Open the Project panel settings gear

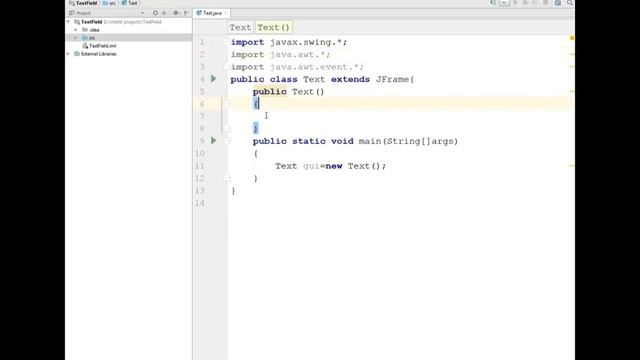coord(176,13)
